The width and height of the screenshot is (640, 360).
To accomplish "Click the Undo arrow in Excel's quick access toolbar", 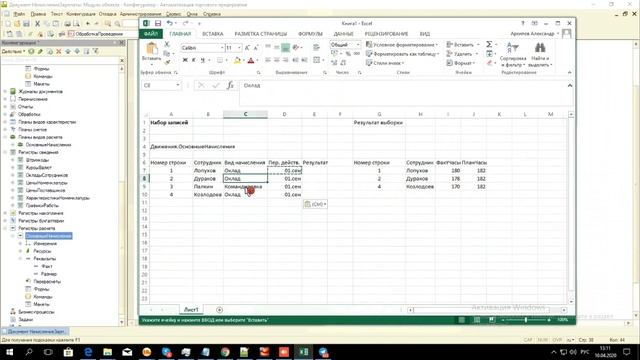I will pos(169,23).
